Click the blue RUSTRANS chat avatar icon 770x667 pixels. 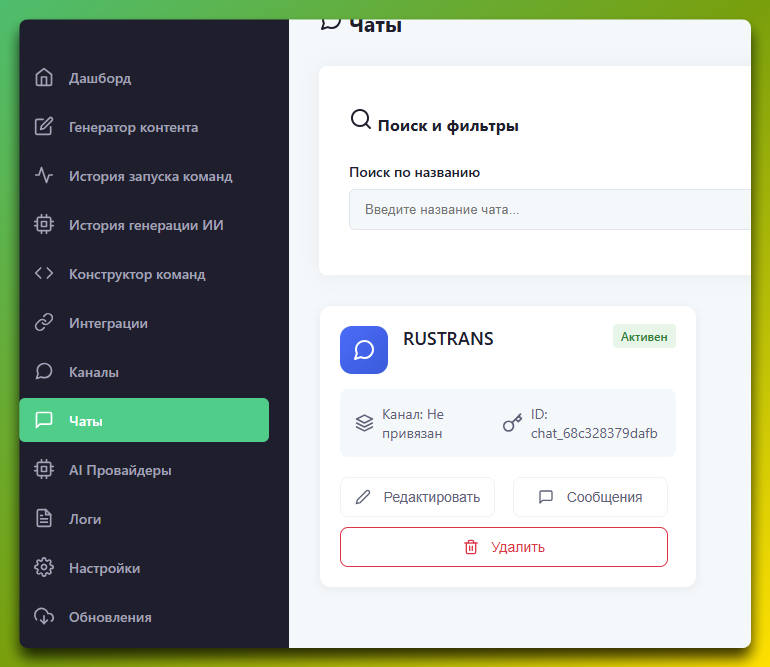click(364, 350)
